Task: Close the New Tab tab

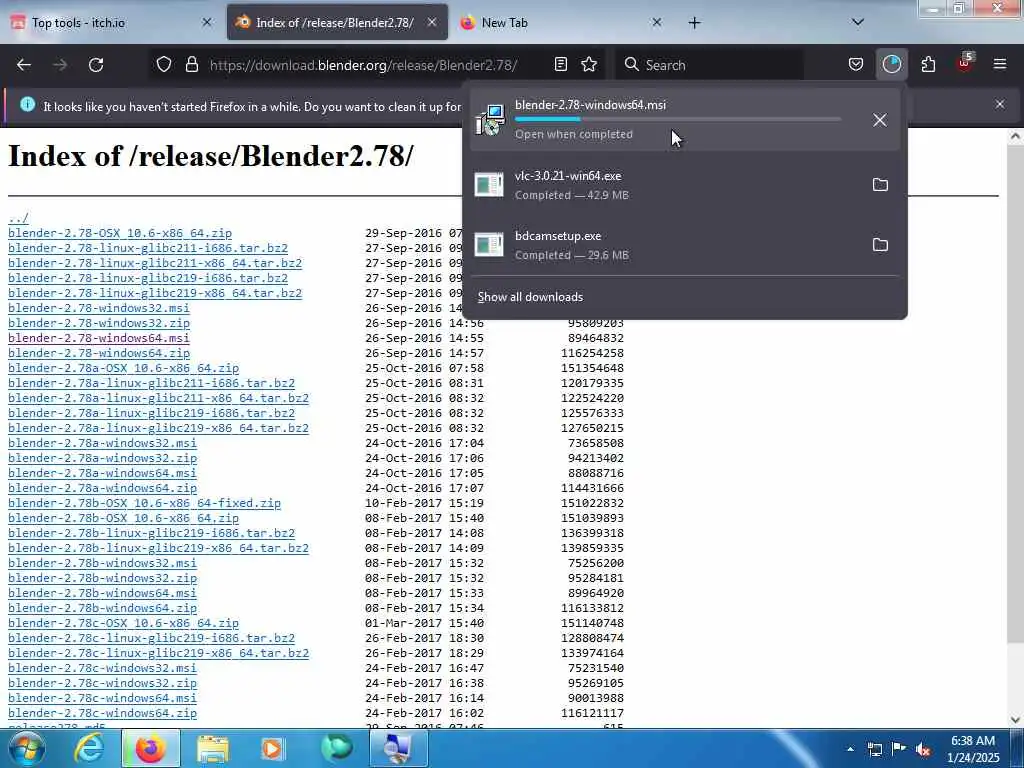Action: (x=657, y=23)
